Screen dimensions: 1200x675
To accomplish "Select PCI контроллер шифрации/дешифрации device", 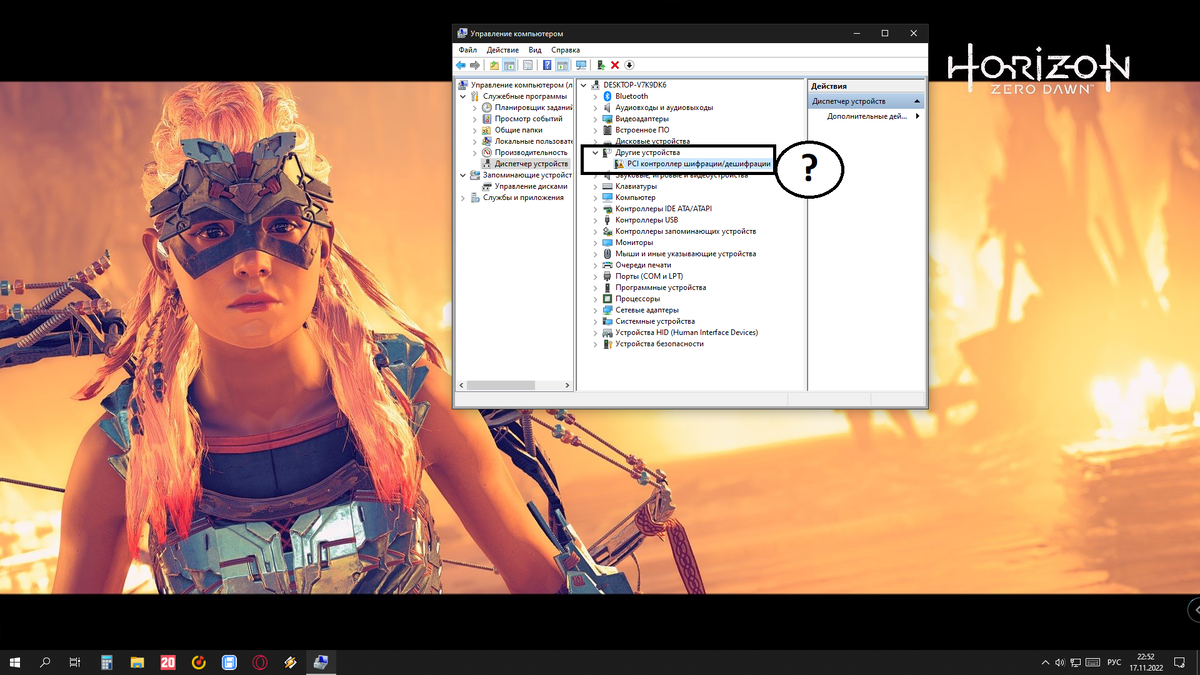I will click(699, 163).
